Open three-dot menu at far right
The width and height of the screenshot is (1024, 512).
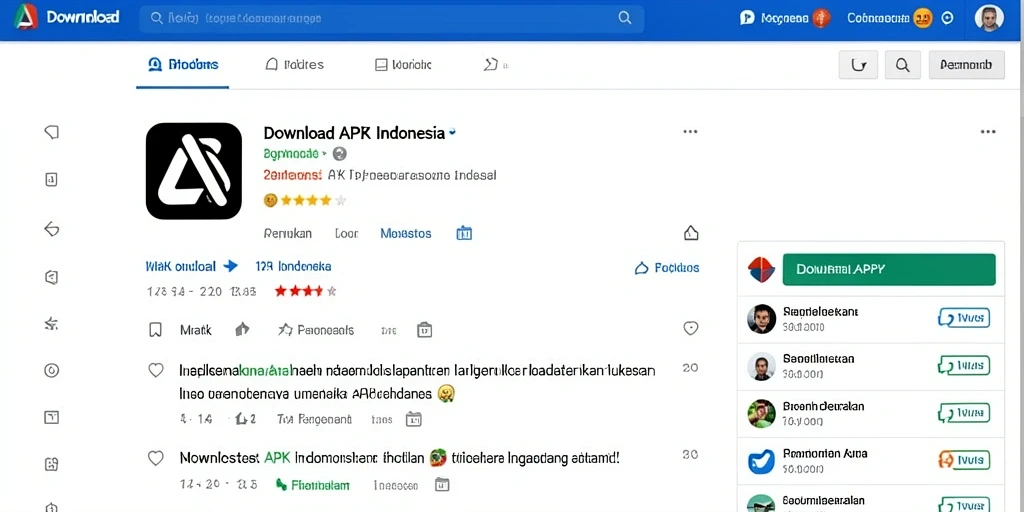988,132
